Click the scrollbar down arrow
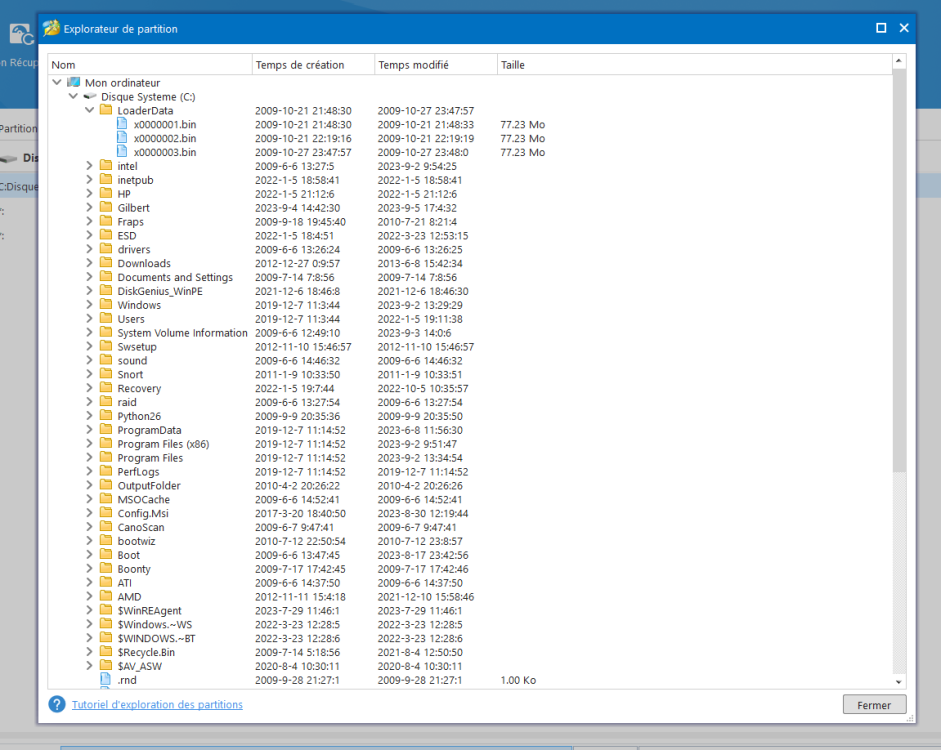941x750 pixels. [897, 681]
